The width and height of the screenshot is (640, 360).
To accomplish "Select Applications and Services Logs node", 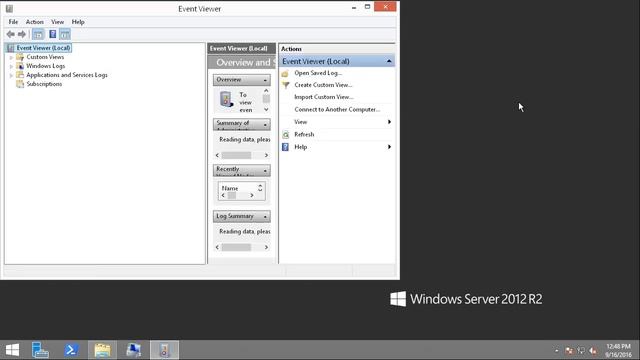I will 67,75.
